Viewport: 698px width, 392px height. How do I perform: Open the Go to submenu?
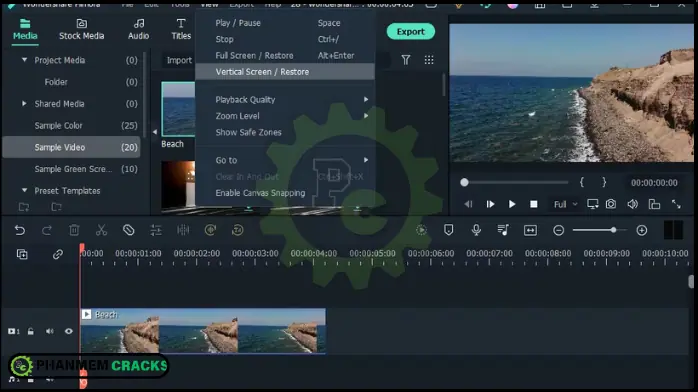pyautogui.click(x=285, y=160)
